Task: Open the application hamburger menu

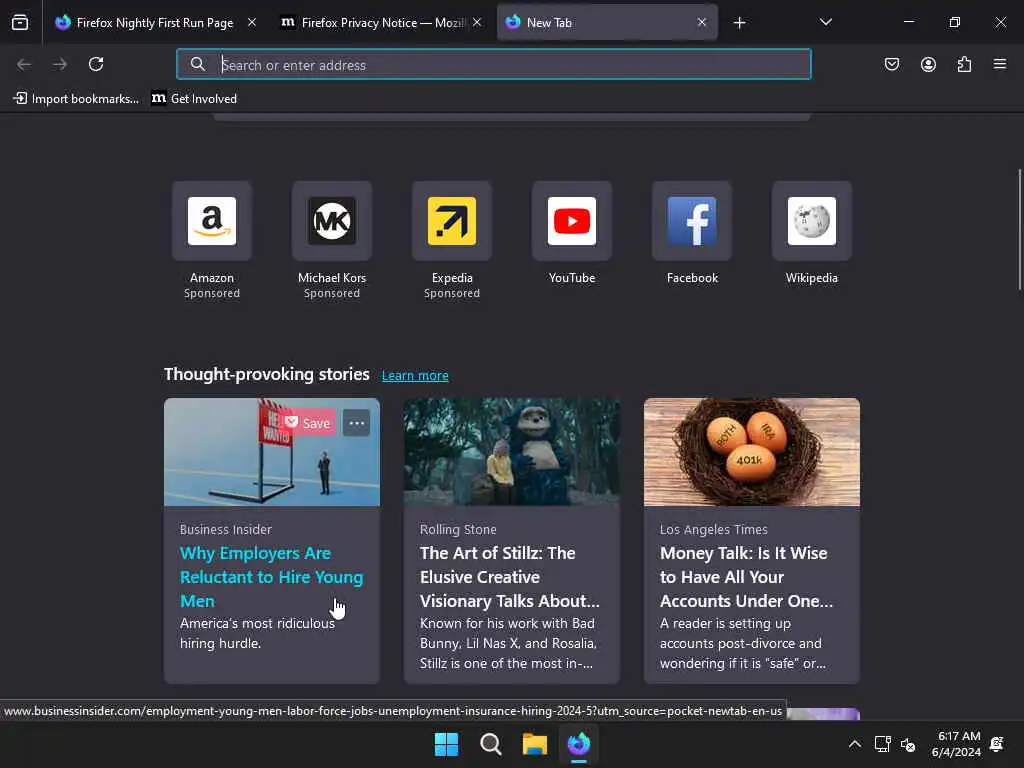Action: pos(1000,64)
